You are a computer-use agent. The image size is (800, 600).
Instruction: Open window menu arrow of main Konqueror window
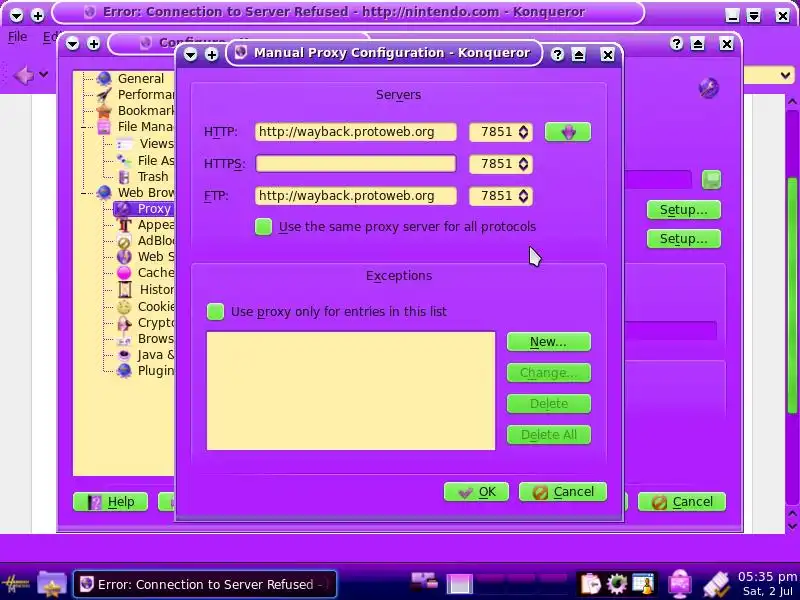tap(16, 15)
